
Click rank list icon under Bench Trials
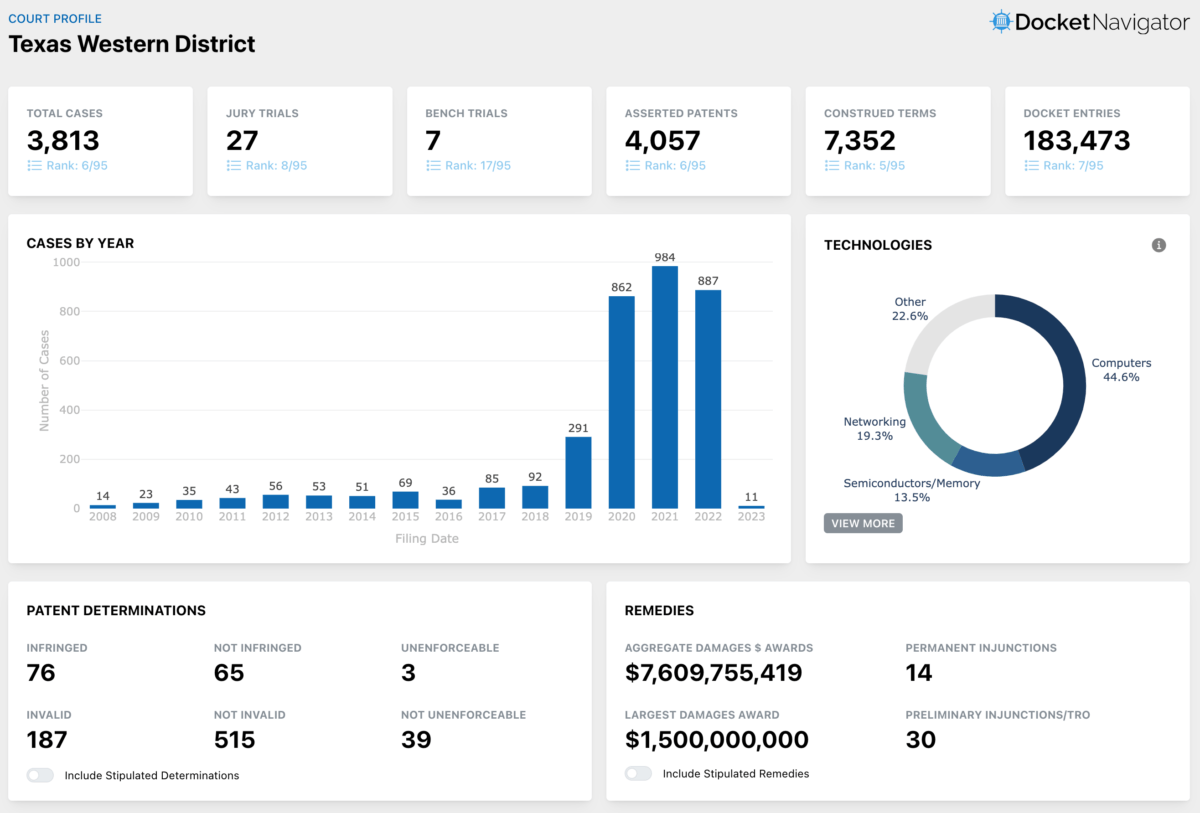coord(433,166)
